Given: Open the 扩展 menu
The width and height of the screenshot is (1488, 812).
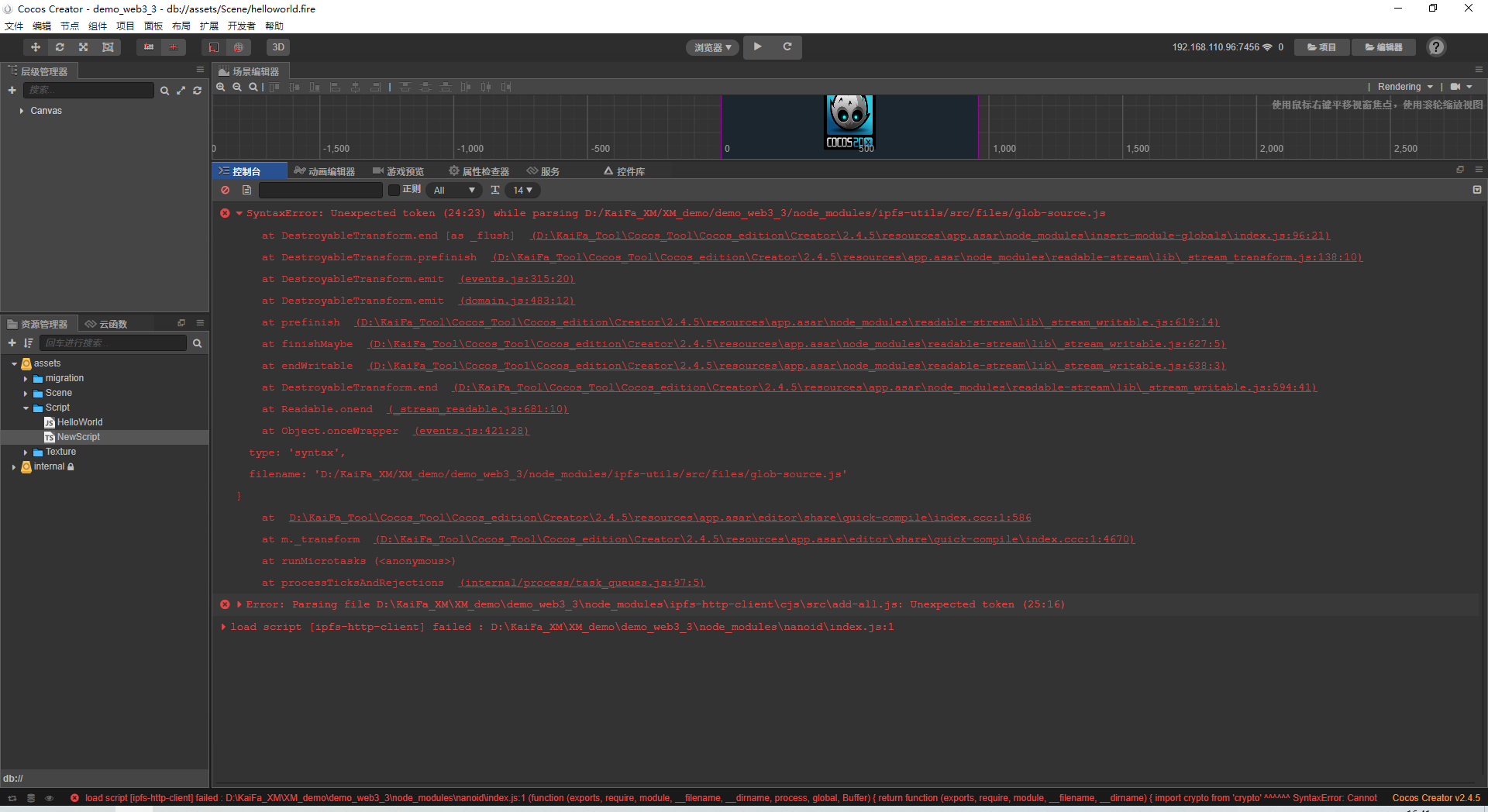Looking at the screenshot, I should [x=208, y=26].
